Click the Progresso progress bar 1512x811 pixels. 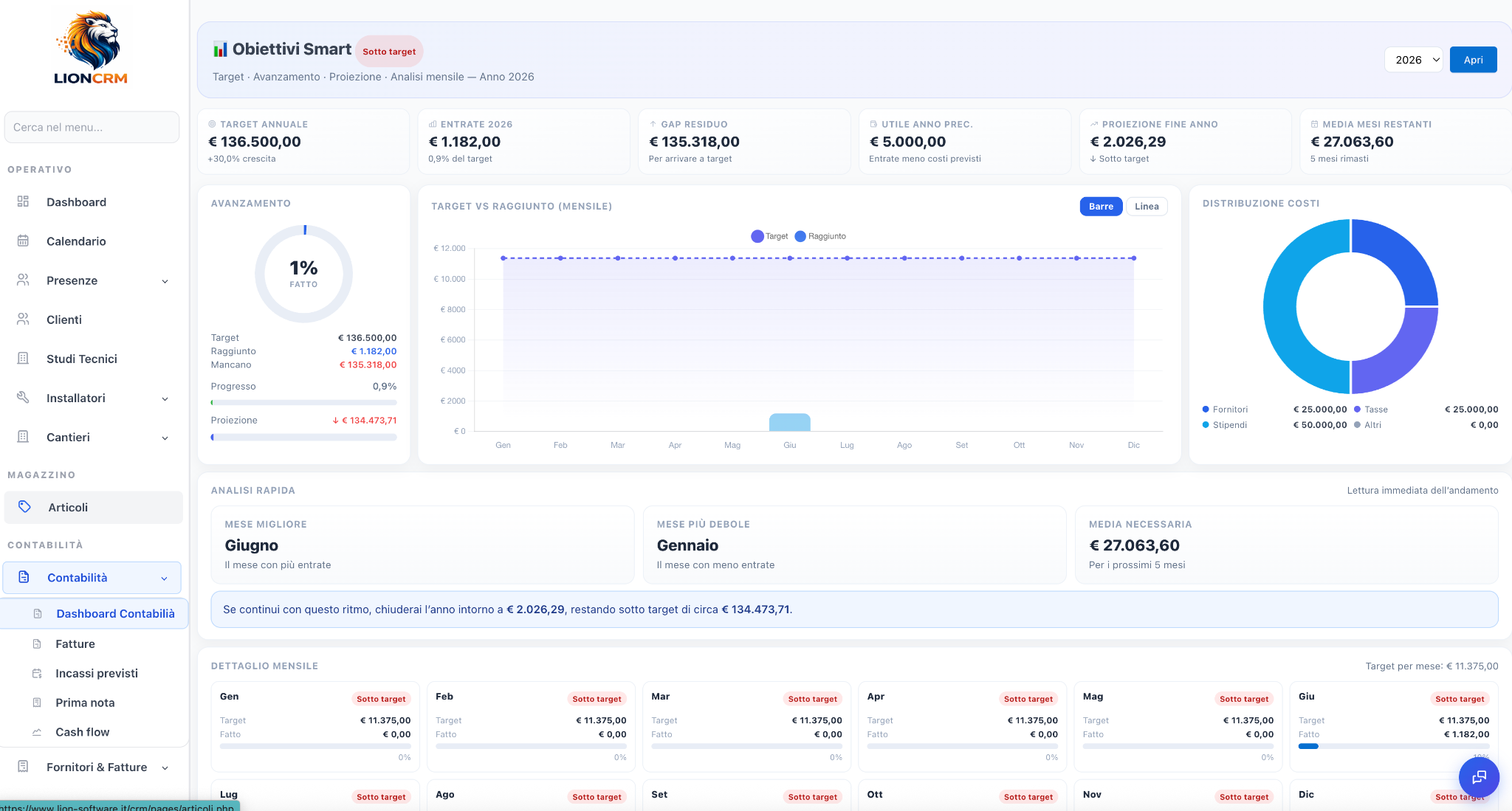tap(303, 403)
